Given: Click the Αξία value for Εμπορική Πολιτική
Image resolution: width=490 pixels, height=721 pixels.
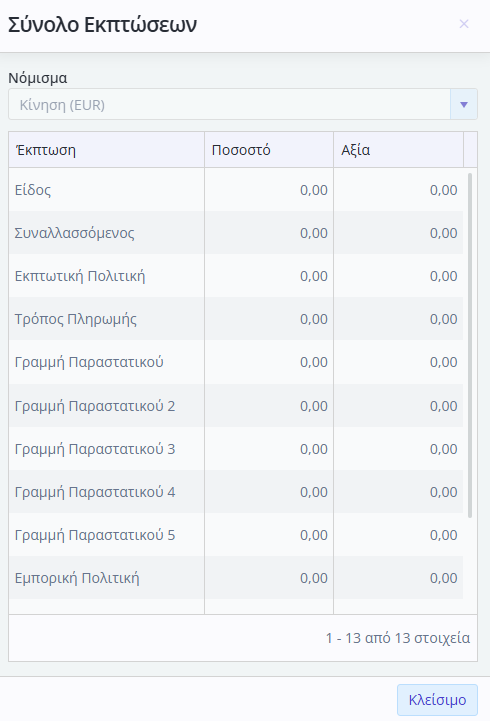Looking at the screenshot, I should 444,578.
